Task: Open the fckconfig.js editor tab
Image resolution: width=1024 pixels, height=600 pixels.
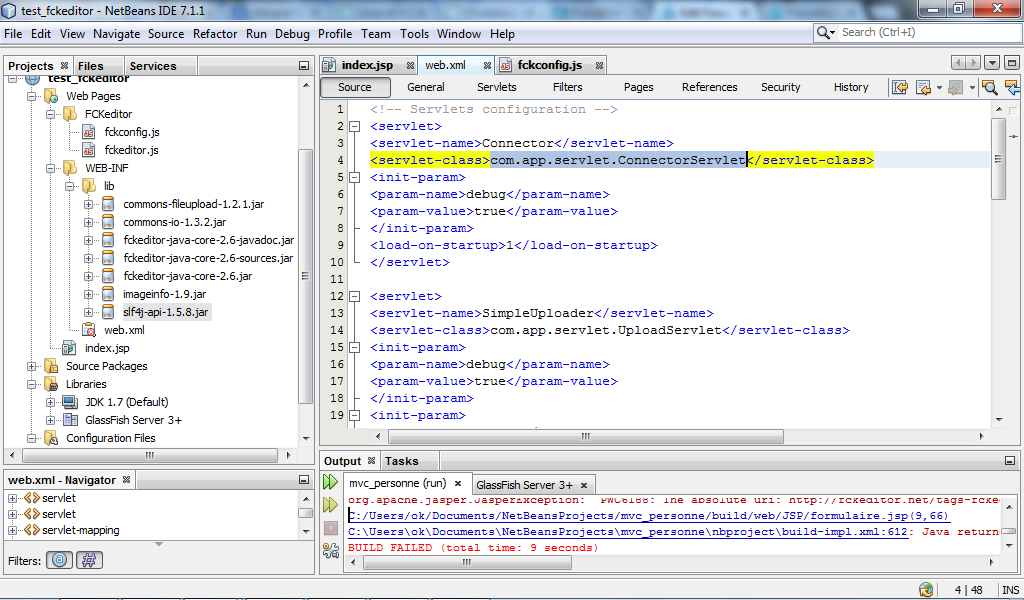Action: click(549, 65)
